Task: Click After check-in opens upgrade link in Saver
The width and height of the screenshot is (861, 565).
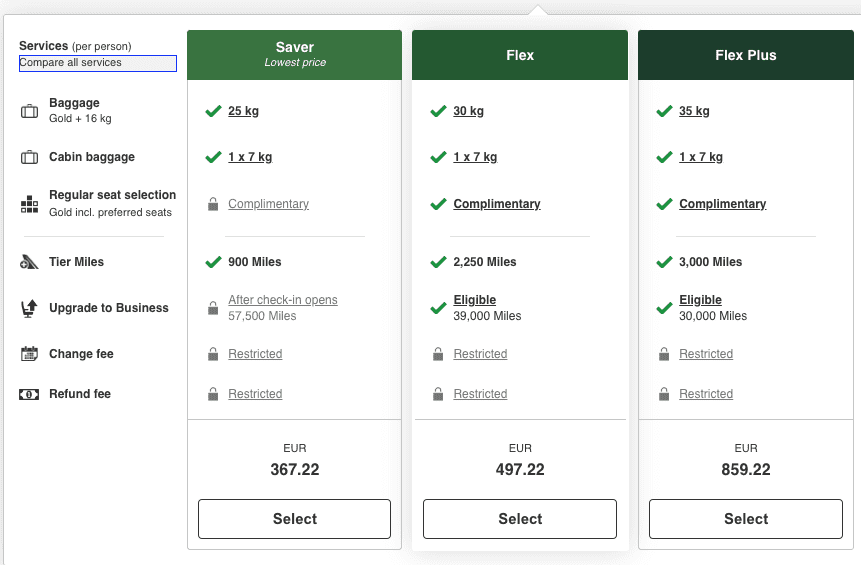Action: coord(283,300)
